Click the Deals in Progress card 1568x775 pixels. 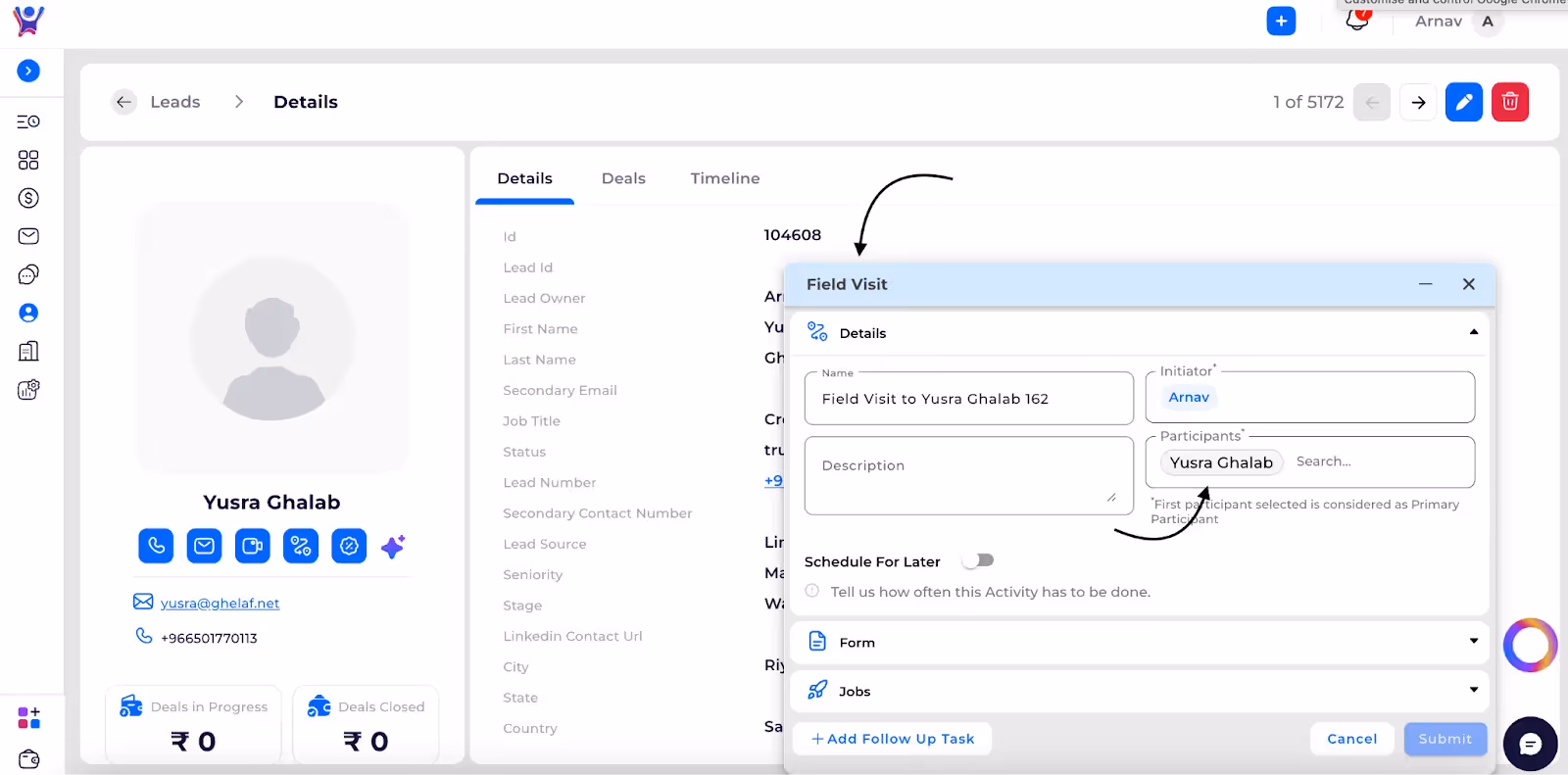[x=193, y=725]
